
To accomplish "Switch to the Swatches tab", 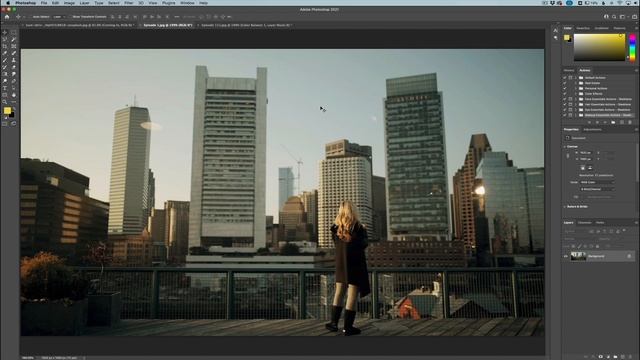I will (x=583, y=28).
